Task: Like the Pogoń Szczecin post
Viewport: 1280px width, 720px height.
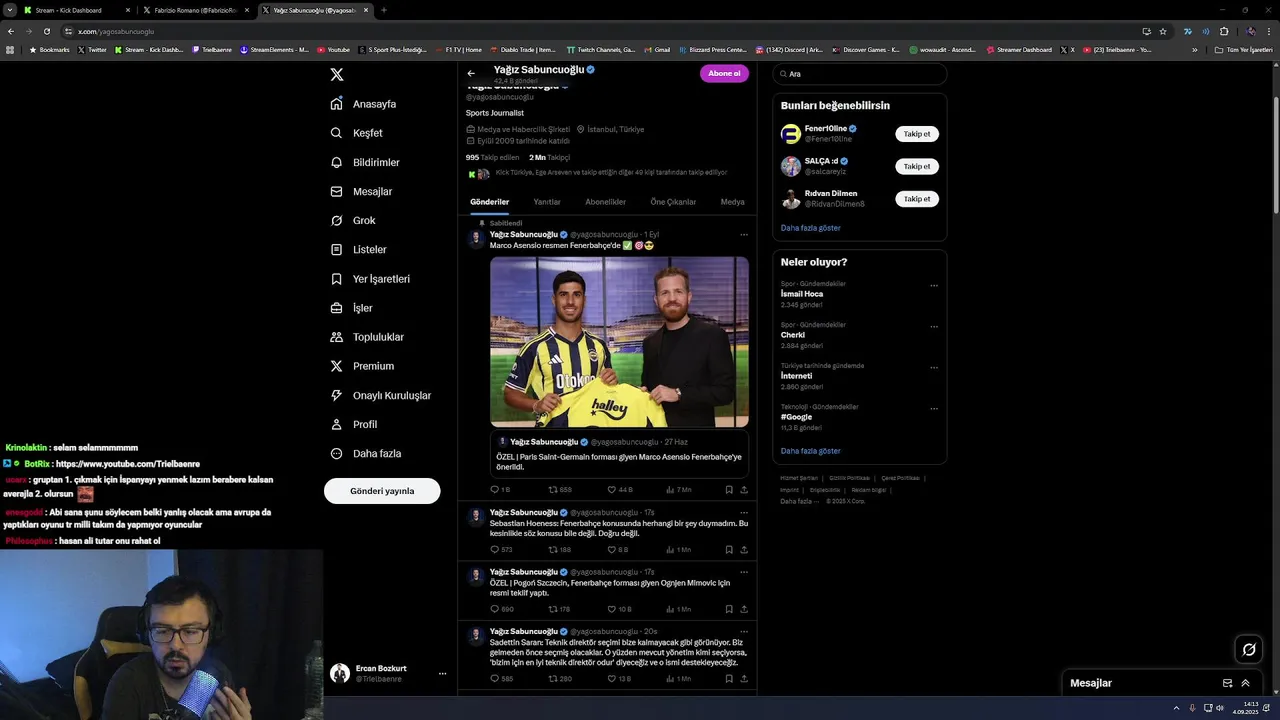Action: (620, 609)
